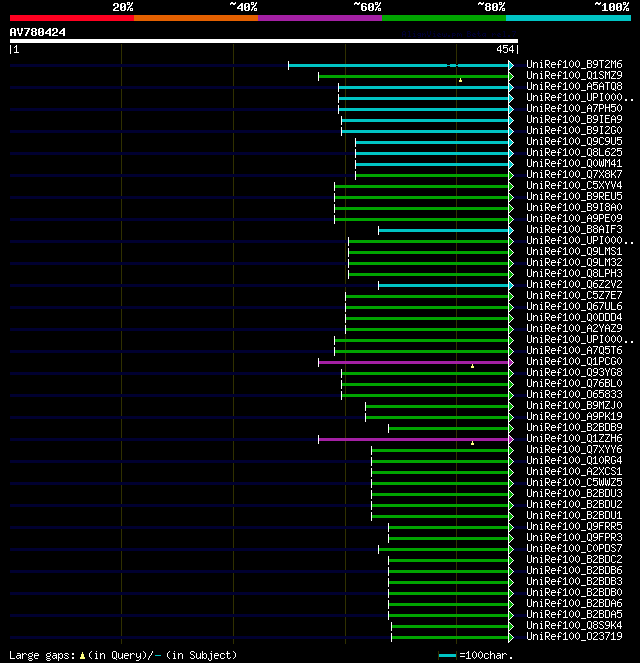This screenshot has width=640, height=663.
Task: Select the UniRef100_B2BDA5 label
Action: pos(574,614)
